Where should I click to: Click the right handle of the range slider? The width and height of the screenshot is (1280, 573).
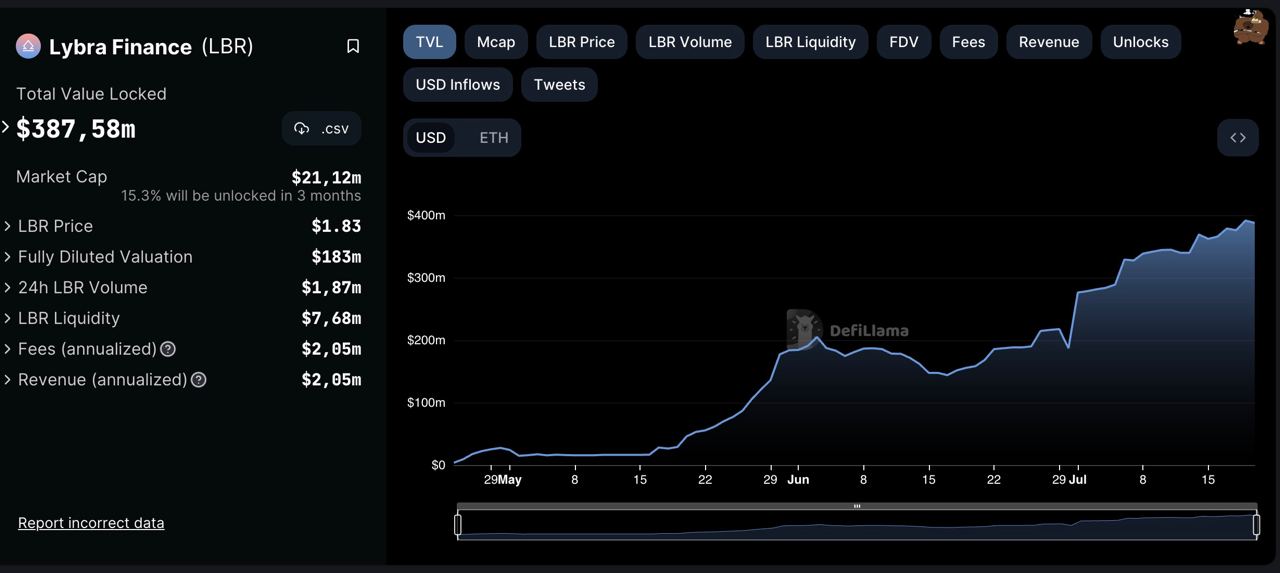pos(1256,524)
